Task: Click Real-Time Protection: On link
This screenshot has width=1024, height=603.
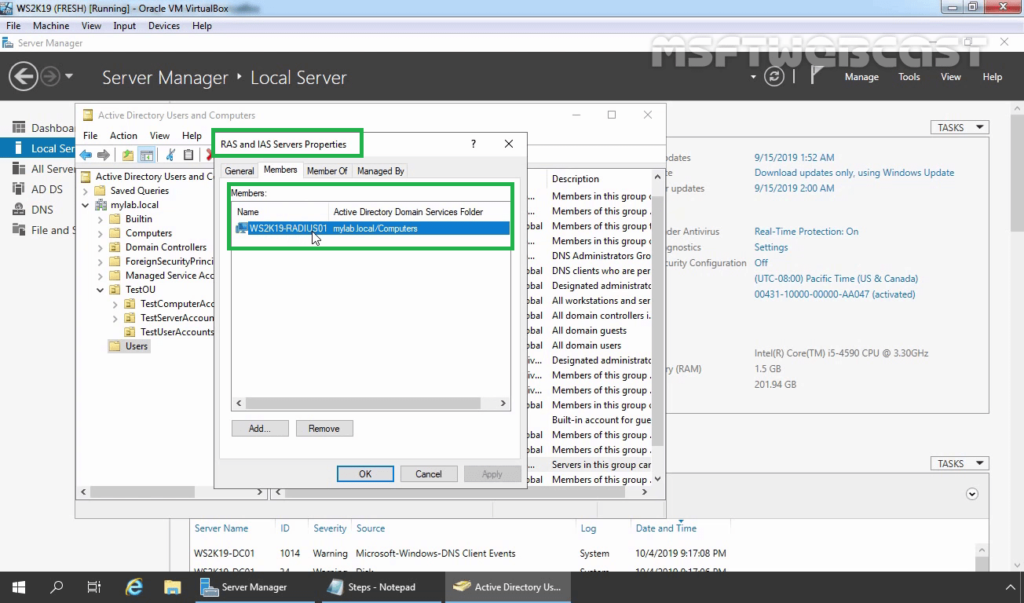Action: (x=806, y=231)
